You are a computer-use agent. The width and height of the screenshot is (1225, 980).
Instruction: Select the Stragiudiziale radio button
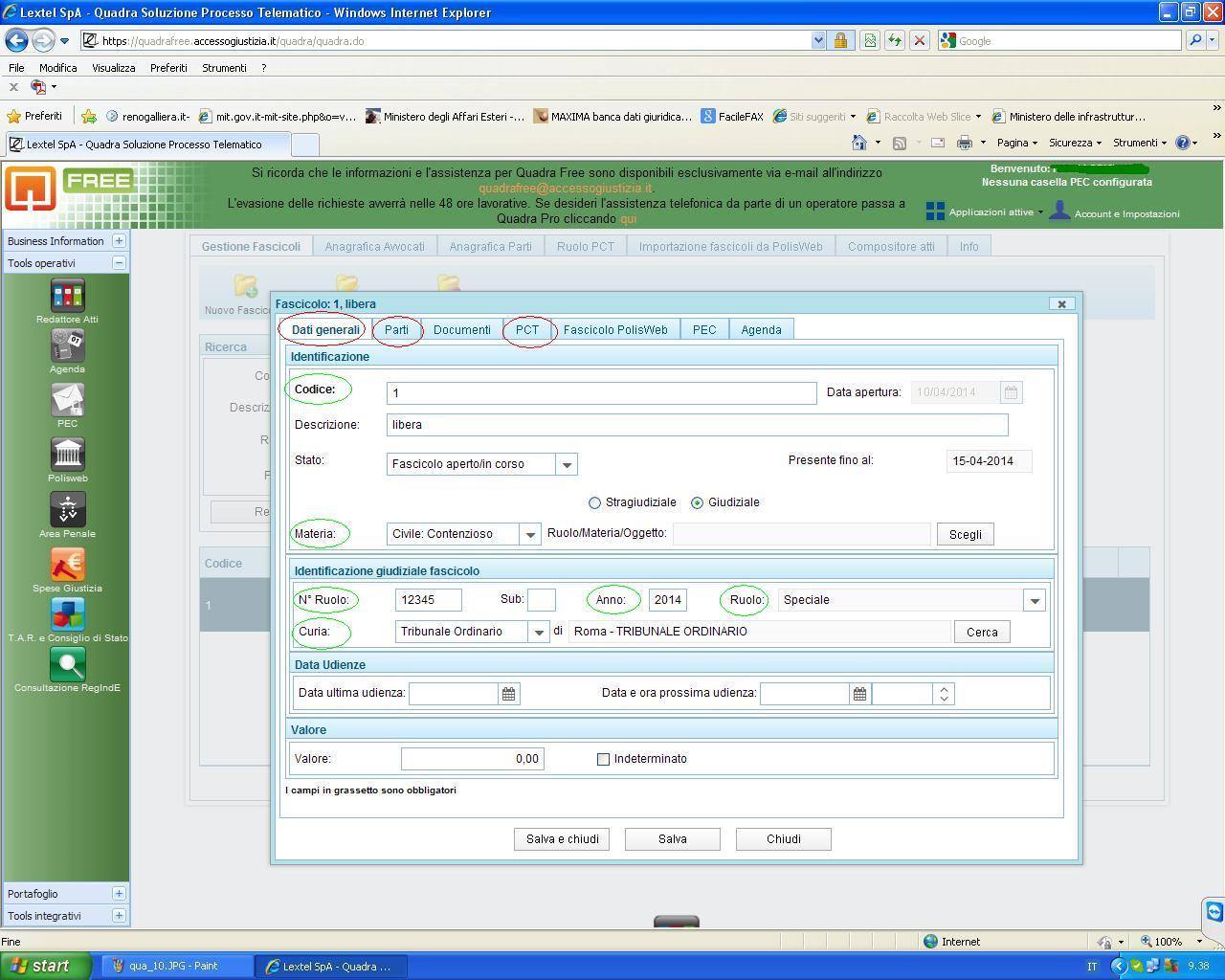click(x=594, y=502)
